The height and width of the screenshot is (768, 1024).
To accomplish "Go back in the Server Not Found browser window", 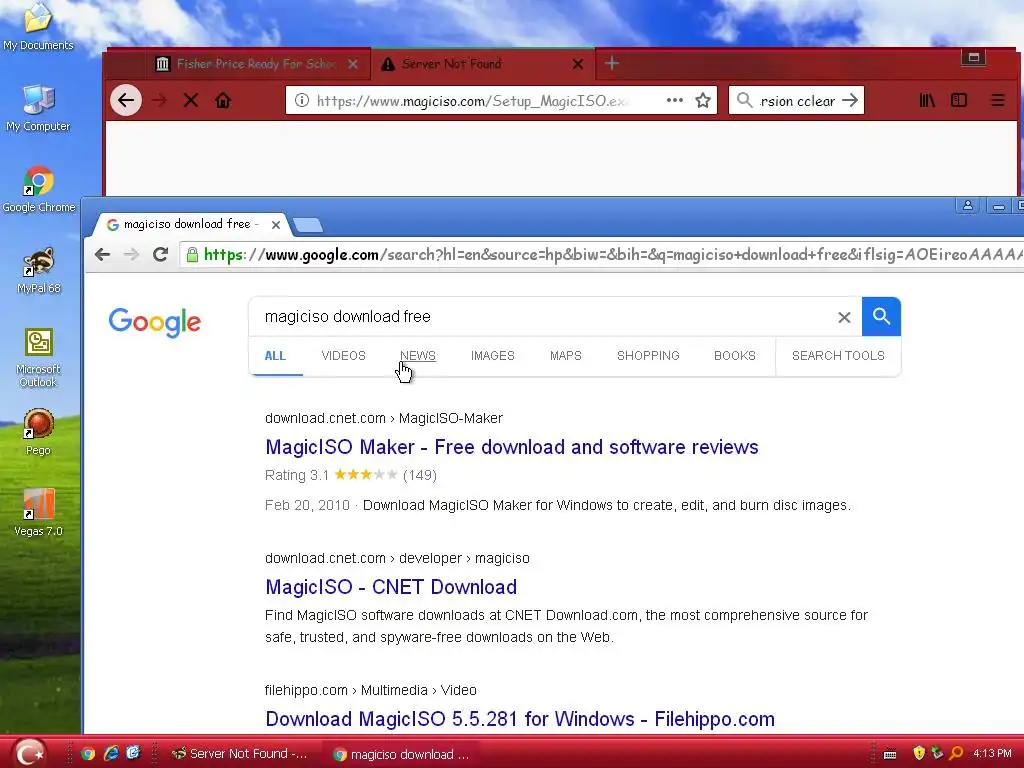I will click(125, 101).
